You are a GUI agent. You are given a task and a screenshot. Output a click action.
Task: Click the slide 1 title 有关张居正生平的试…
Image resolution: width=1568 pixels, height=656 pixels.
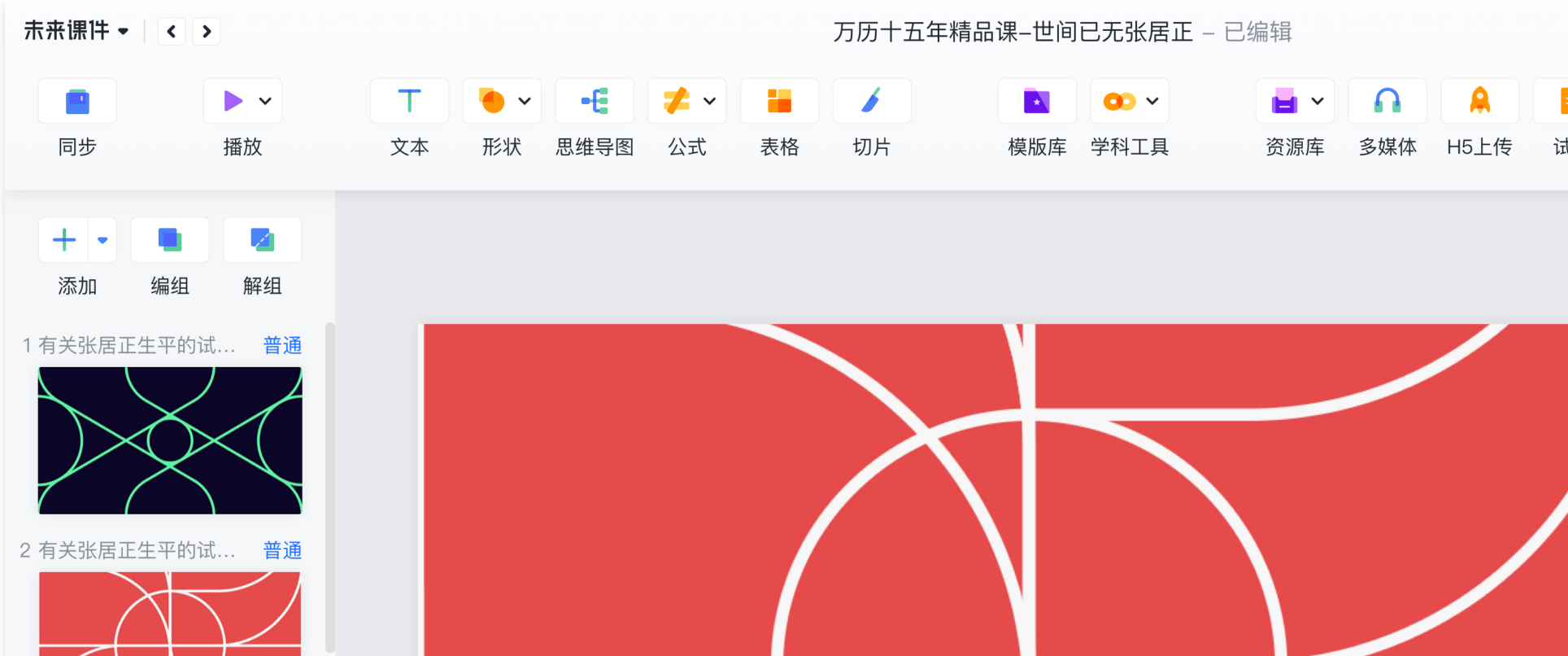pyautogui.click(x=137, y=346)
